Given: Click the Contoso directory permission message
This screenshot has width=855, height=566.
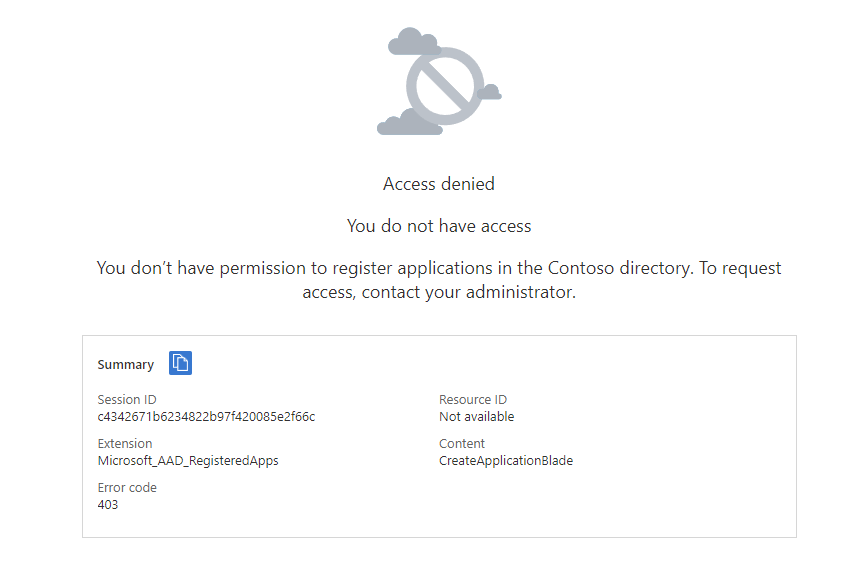Looking at the screenshot, I should tap(439, 280).
